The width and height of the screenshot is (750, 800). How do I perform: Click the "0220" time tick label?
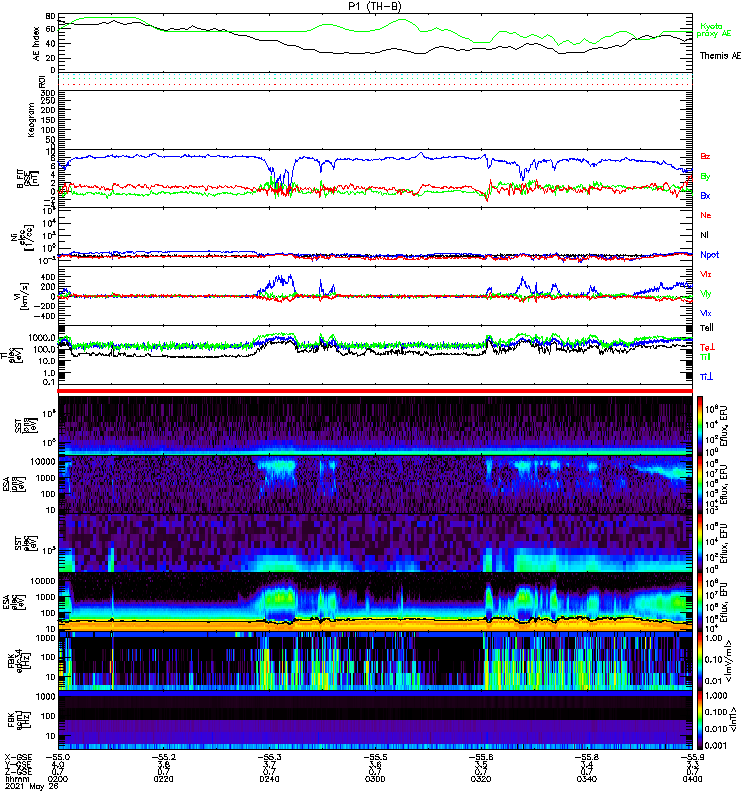click(x=163, y=779)
